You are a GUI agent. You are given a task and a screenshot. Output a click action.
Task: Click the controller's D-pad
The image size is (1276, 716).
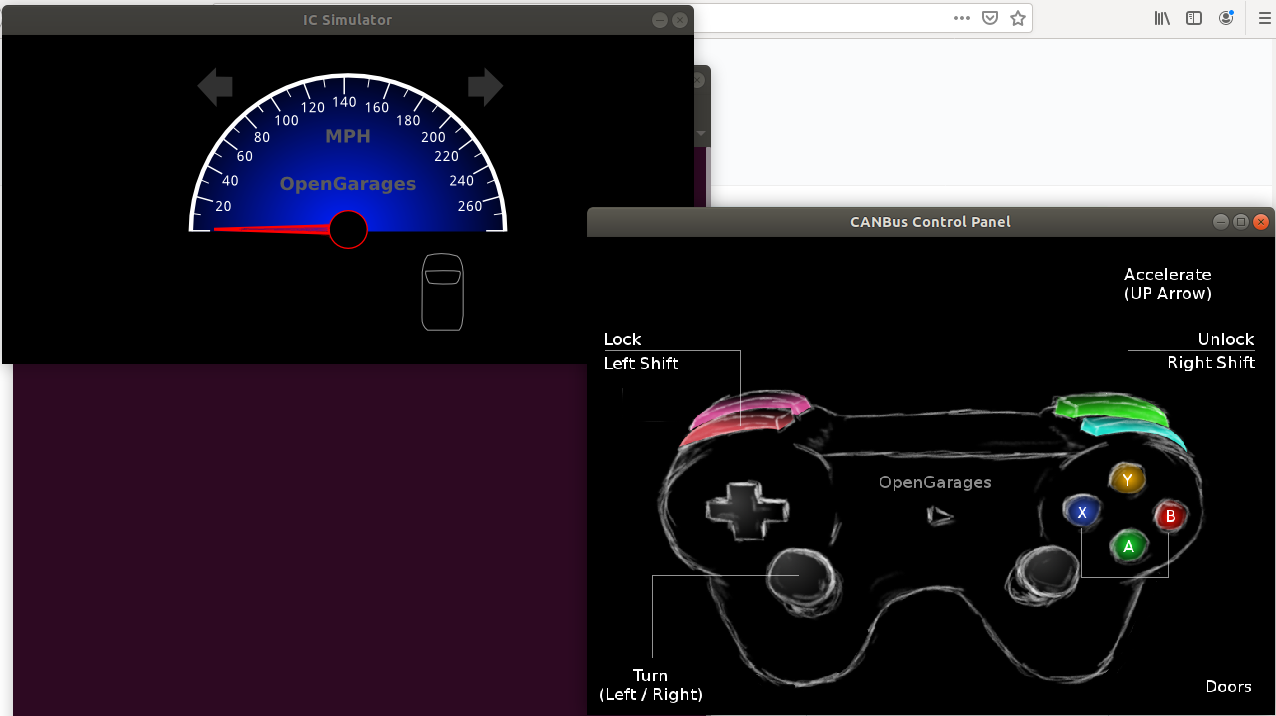[x=746, y=510]
